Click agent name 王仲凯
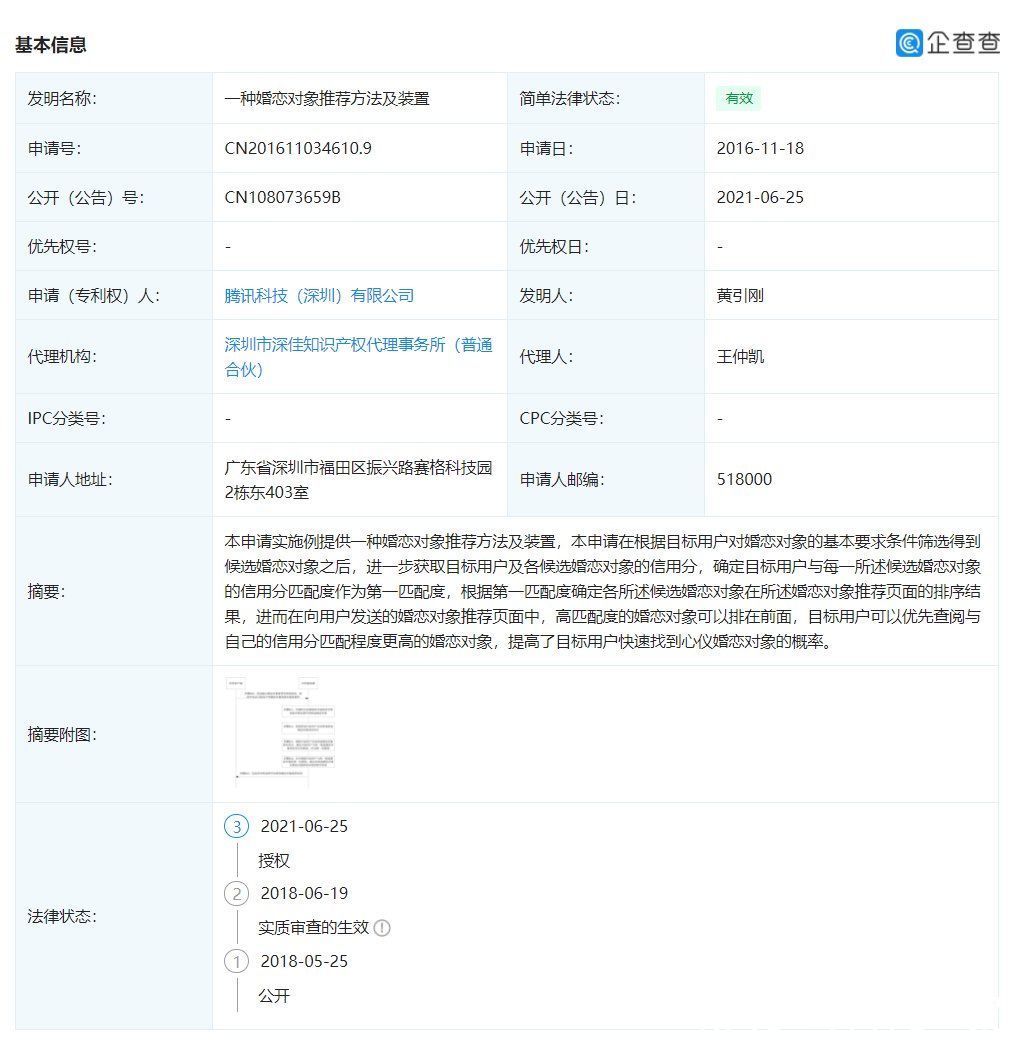Viewport: 1013px width, 1046px height. [740, 357]
